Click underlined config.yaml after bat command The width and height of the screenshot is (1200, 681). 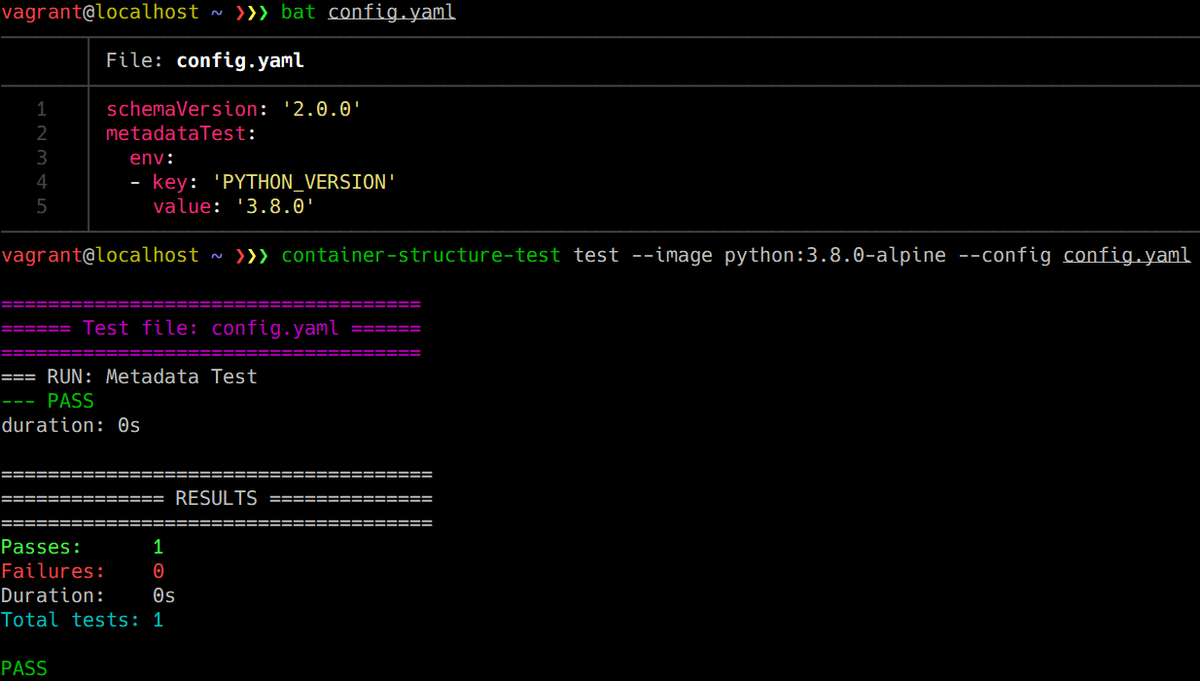click(x=392, y=13)
